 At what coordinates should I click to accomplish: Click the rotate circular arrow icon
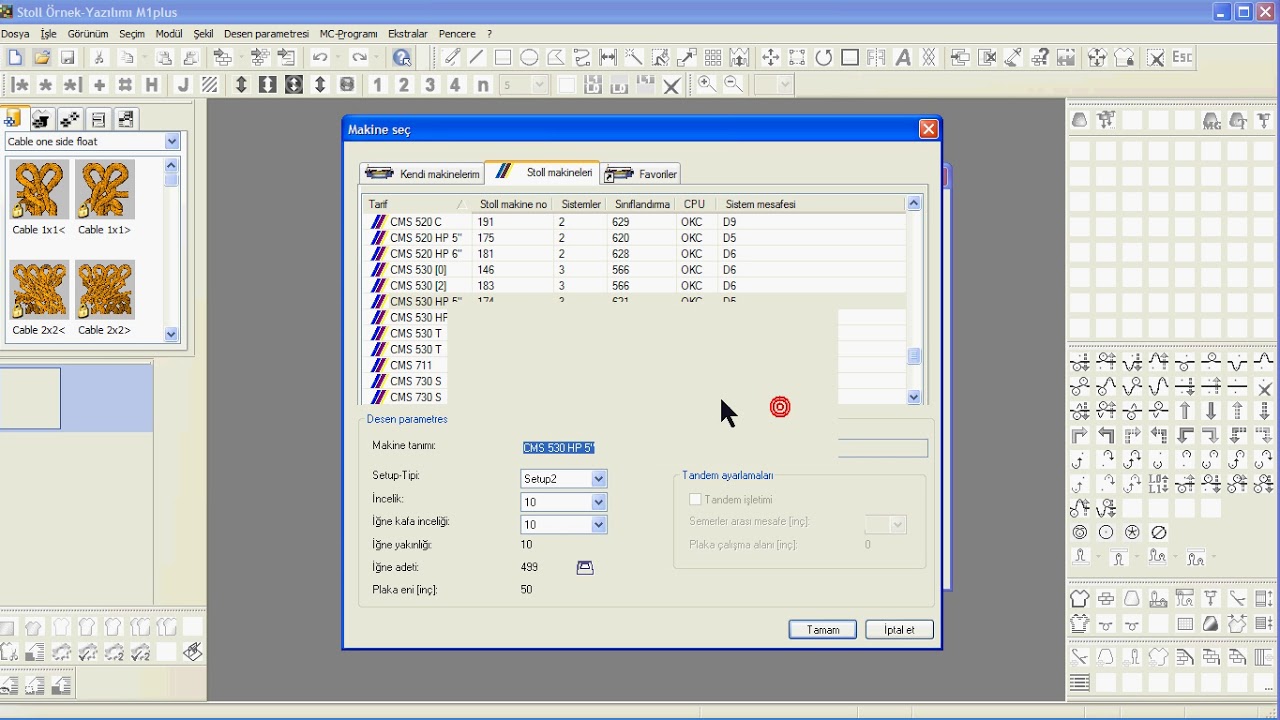824,58
